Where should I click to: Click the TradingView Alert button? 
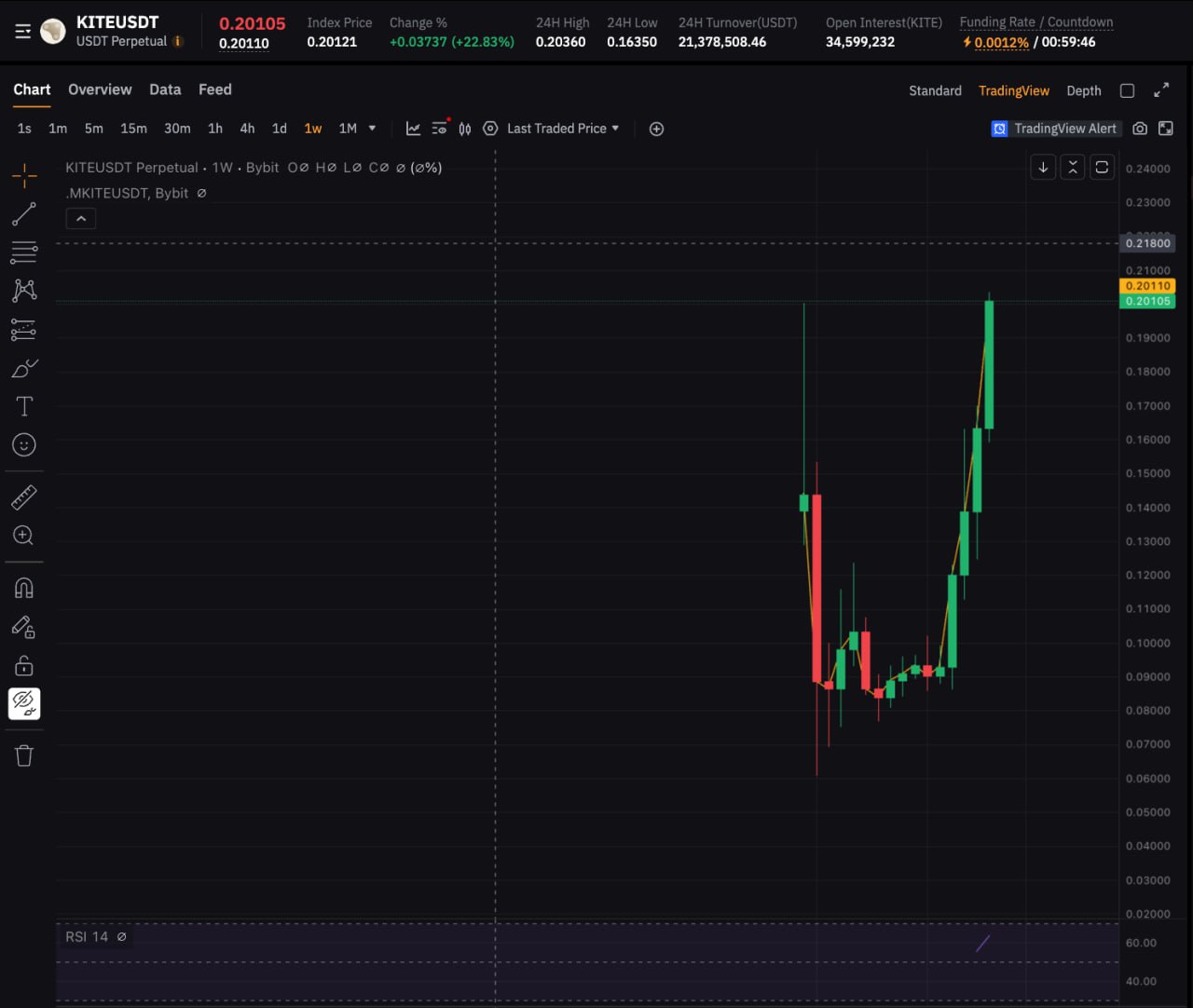point(1055,129)
